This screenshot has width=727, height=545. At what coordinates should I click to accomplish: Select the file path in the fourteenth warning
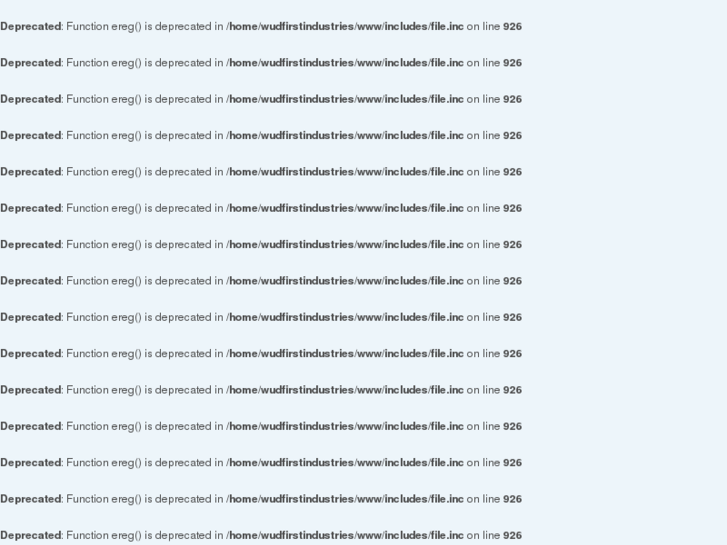point(345,499)
